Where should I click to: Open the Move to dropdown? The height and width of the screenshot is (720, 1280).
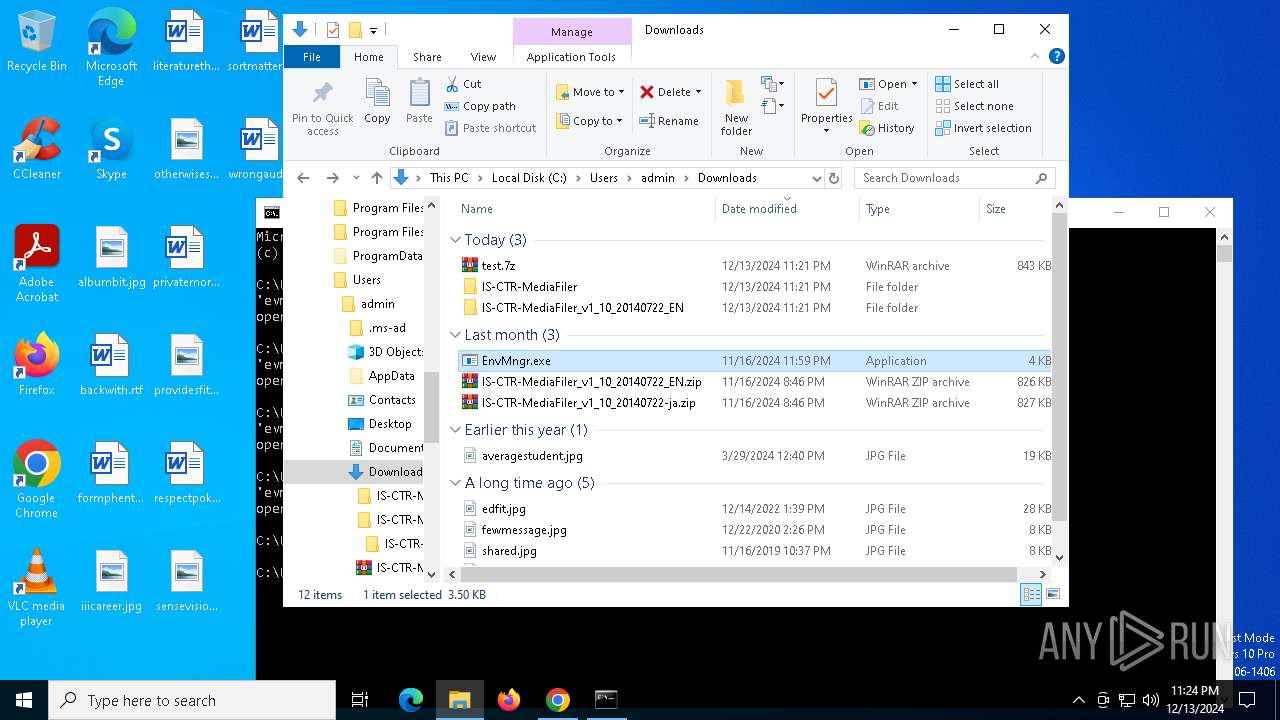point(590,92)
